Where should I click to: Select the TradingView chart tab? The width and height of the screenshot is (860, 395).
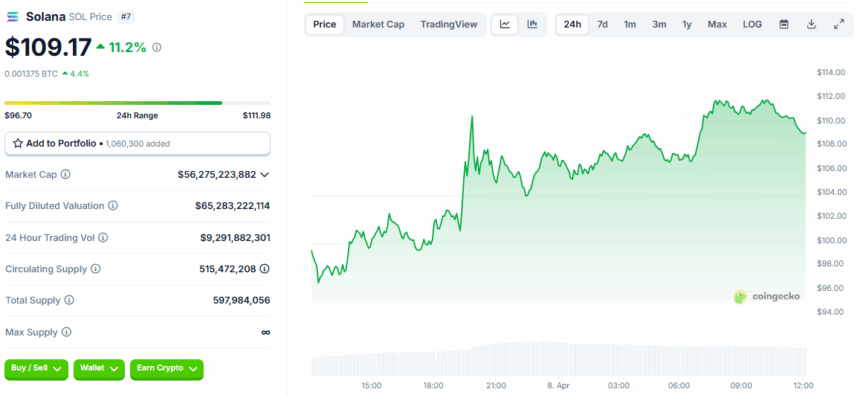coord(449,24)
